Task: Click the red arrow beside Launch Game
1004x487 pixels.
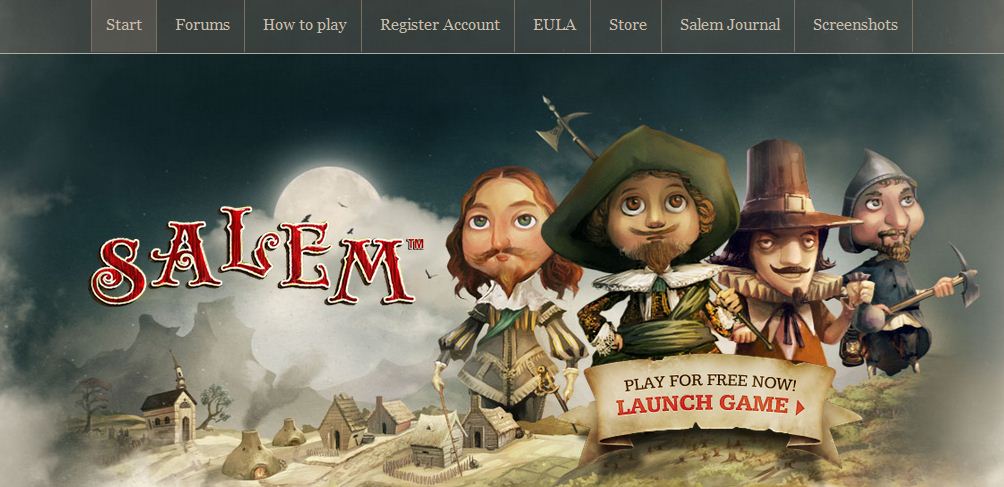Action: coord(800,407)
